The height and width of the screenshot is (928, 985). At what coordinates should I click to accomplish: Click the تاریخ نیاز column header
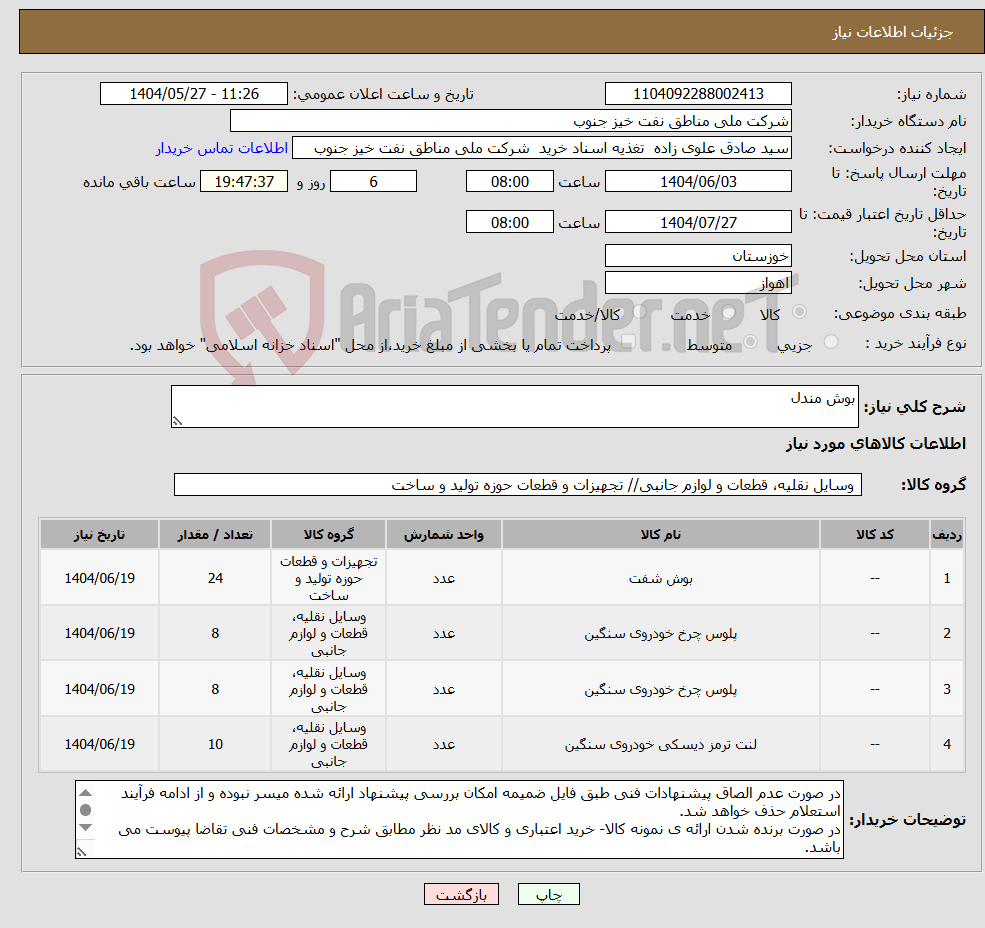point(98,534)
